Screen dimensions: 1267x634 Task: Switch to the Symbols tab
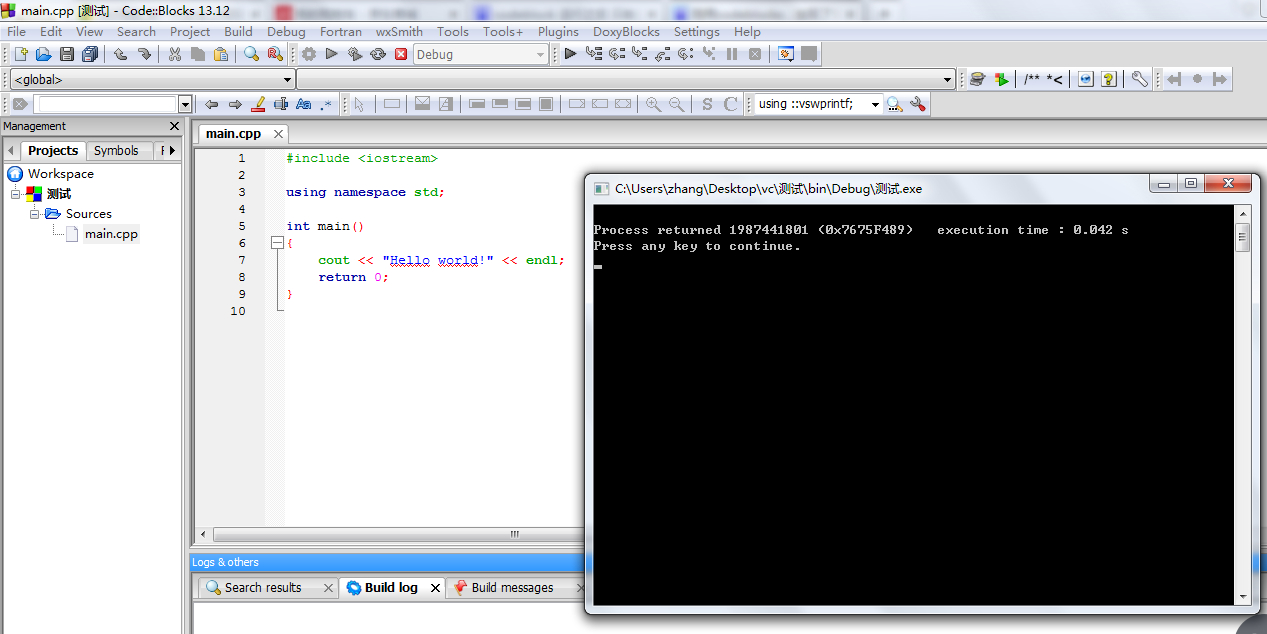click(x=116, y=150)
